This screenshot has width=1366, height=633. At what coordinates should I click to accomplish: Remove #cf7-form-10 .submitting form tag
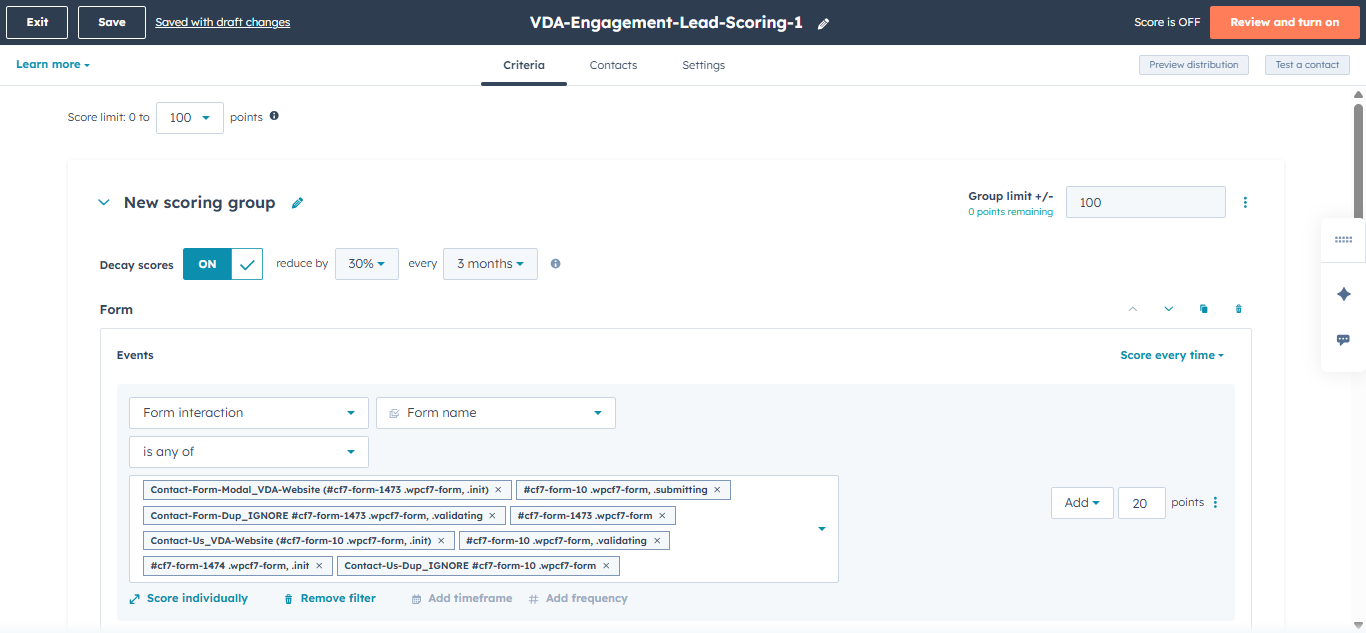pyautogui.click(x=717, y=490)
